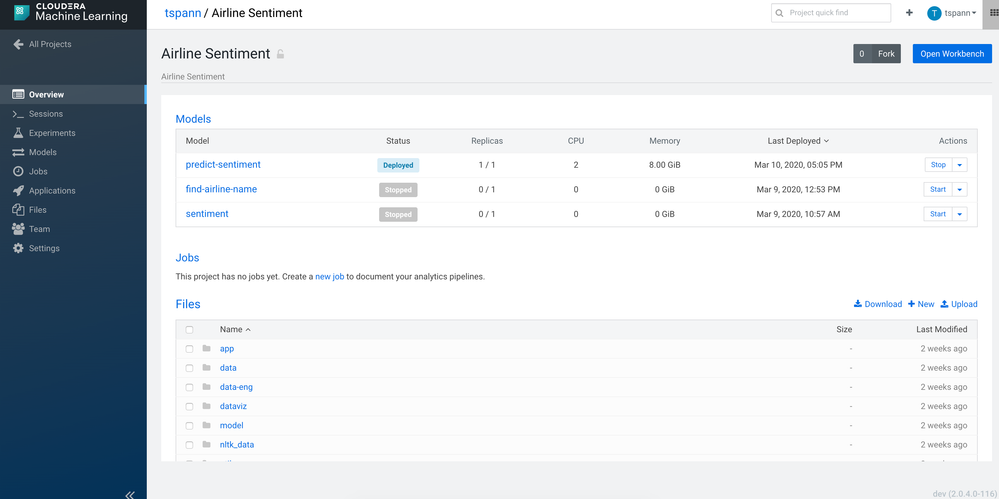Open the Applications rocket icon in sidebar
Screen dimensions: 999x499
pyautogui.click(x=18, y=191)
